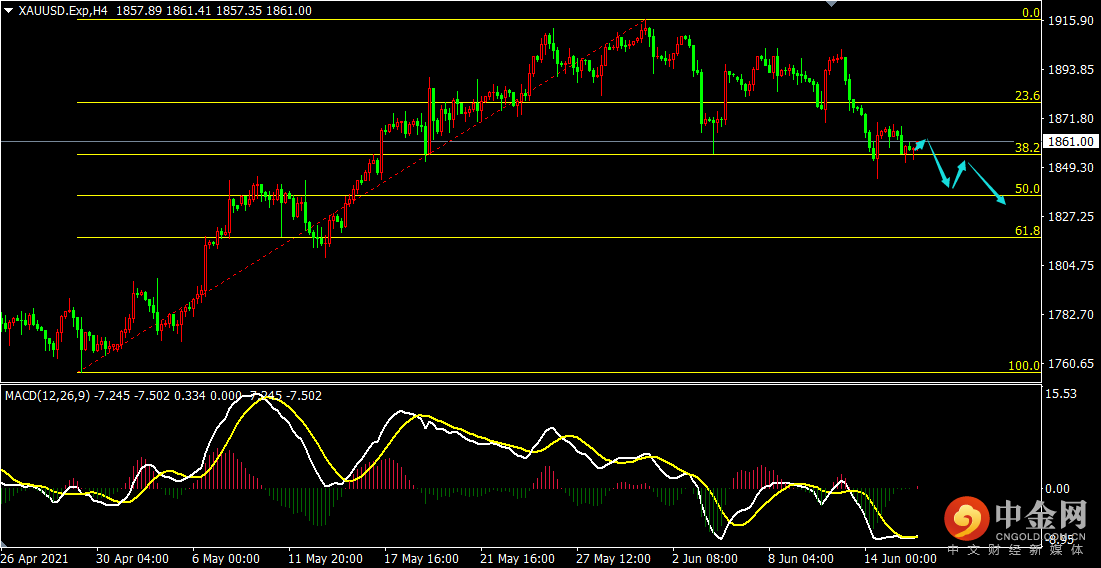Select the Fibonacci 0.0 level label
1101x568 pixels.
pyautogui.click(x=1031, y=13)
